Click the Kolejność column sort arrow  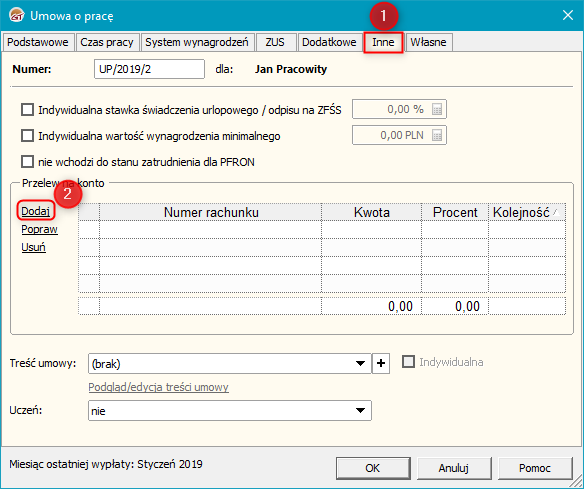click(556, 212)
